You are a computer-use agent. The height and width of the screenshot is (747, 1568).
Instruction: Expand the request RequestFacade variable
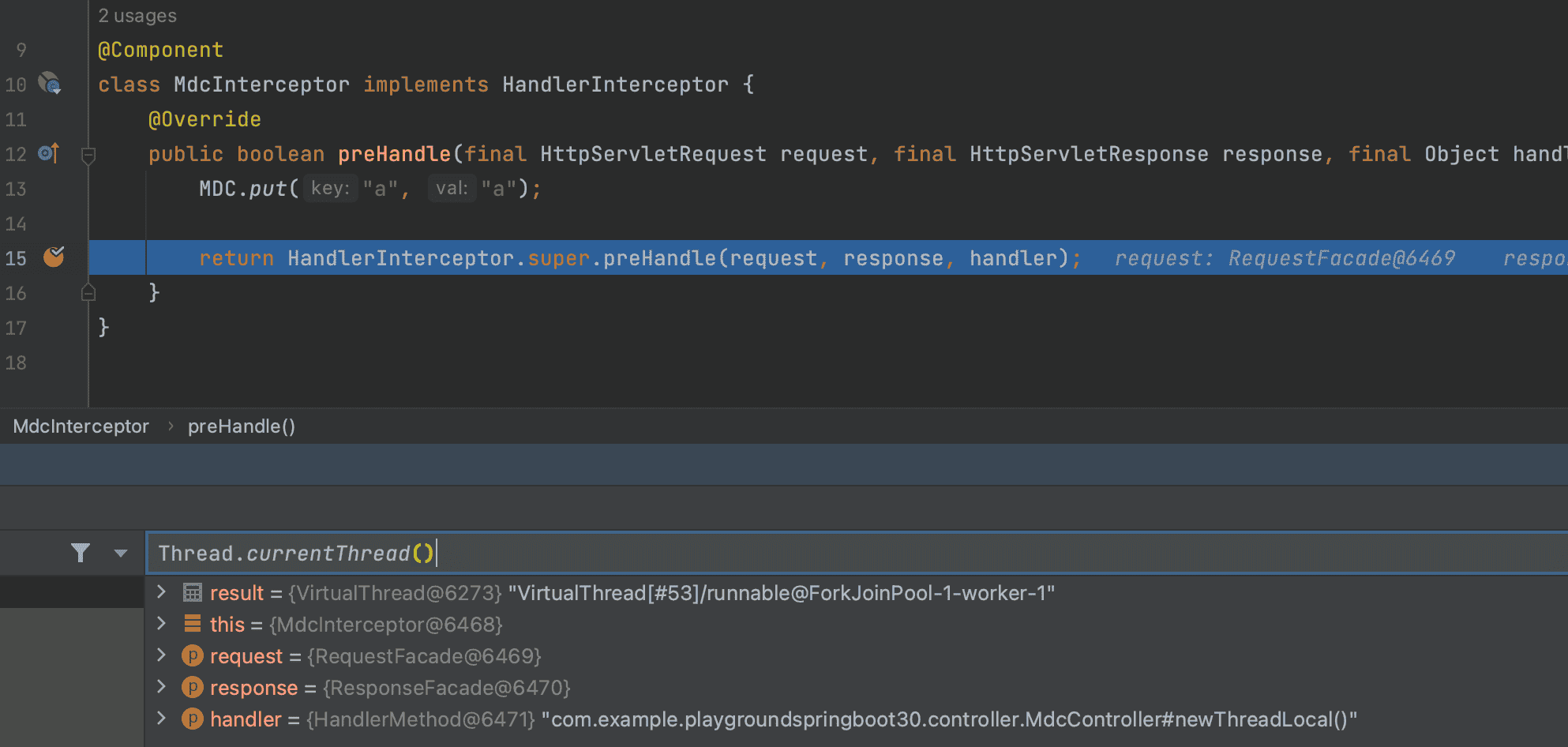pos(162,655)
